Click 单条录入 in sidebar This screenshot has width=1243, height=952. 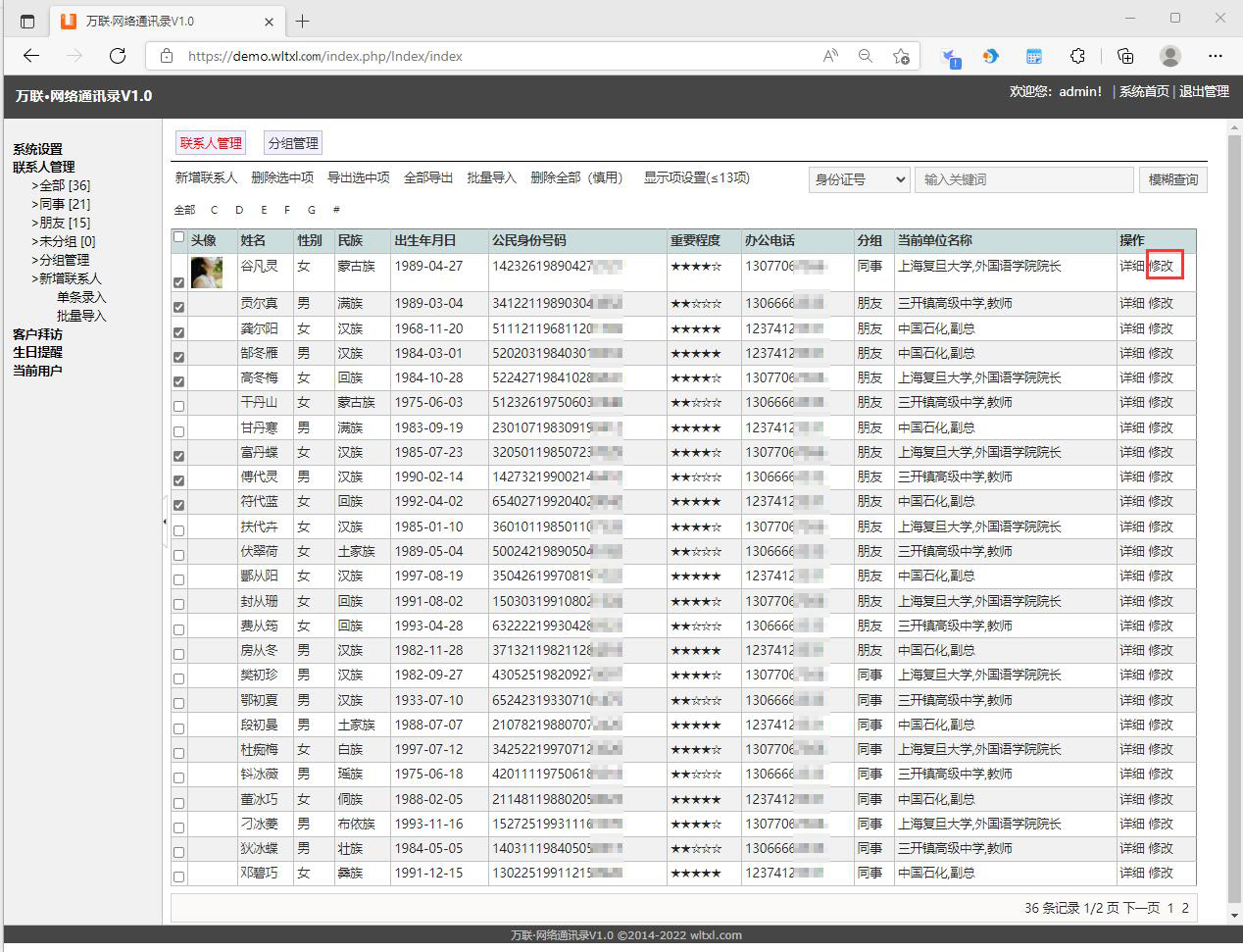pos(81,297)
